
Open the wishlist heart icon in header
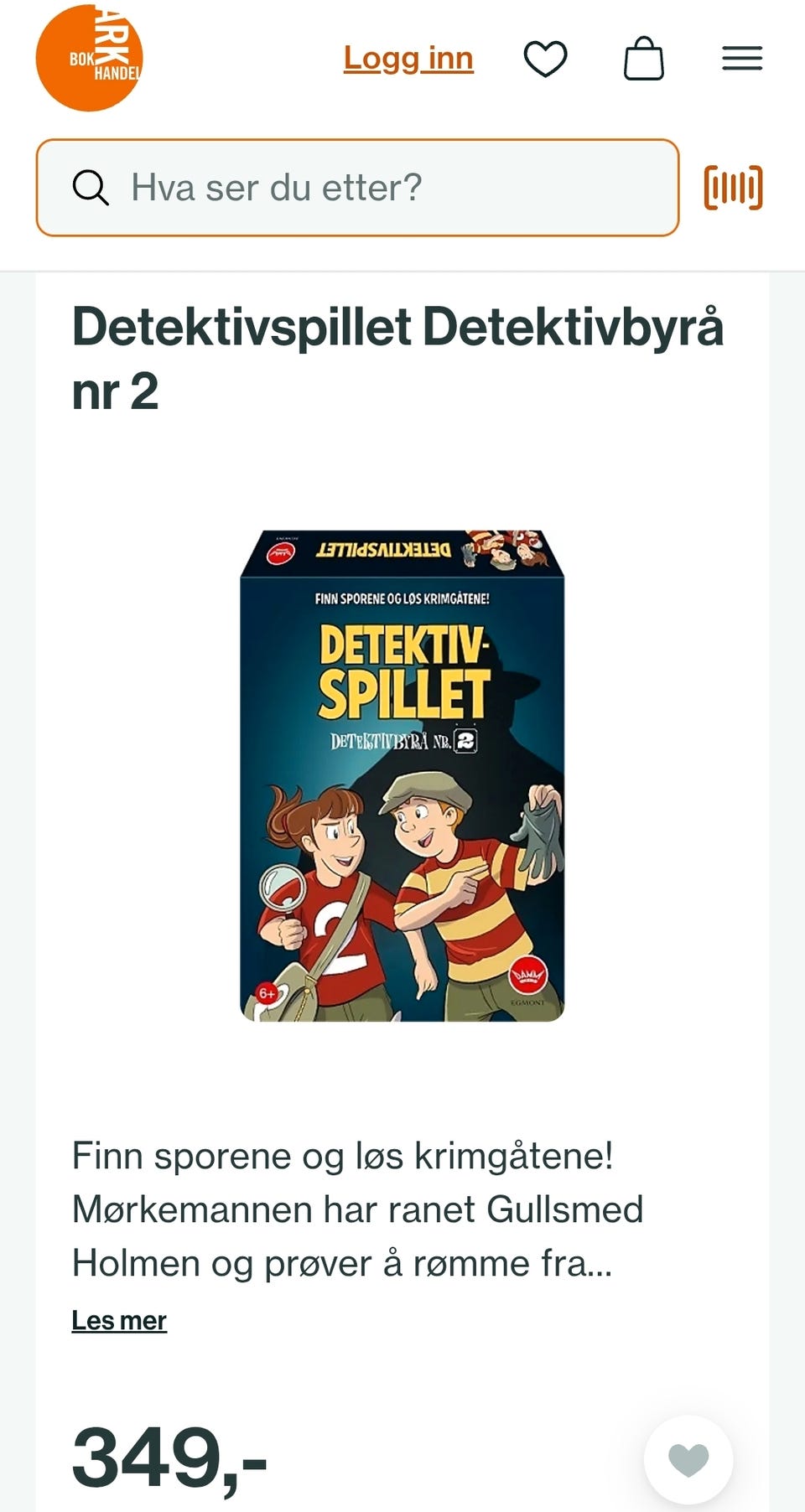[x=546, y=59]
